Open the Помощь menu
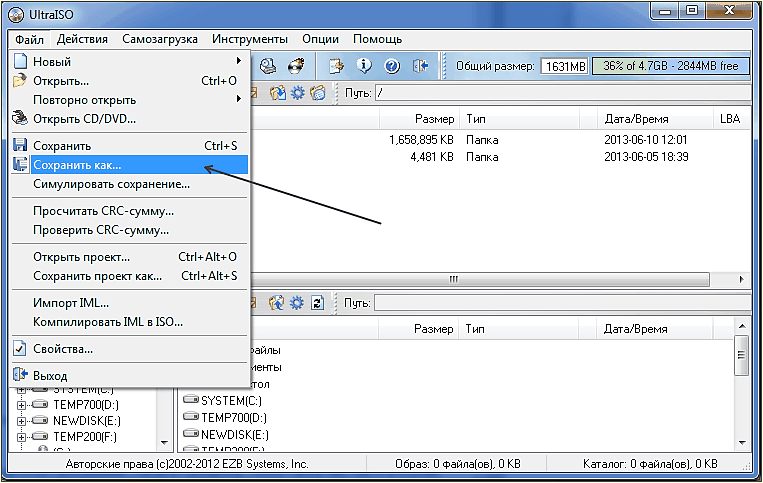 pyautogui.click(x=378, y=39)
